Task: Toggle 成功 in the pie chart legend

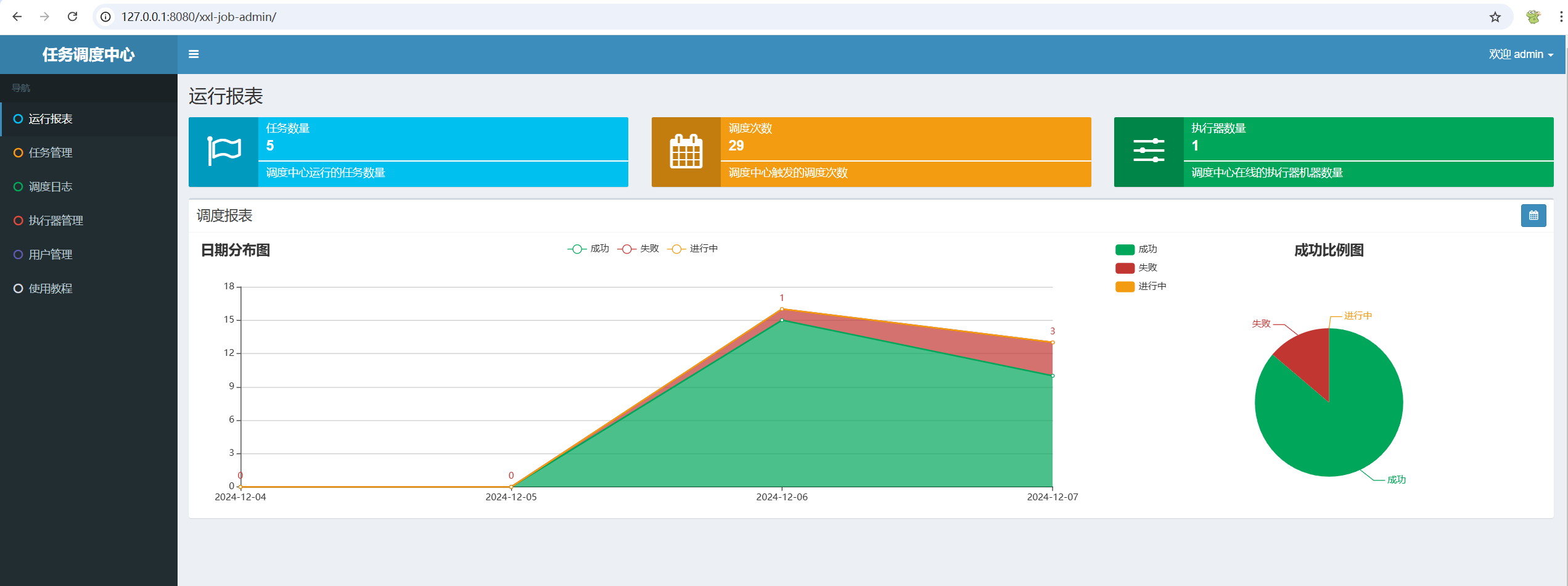Action: (x=1136, y=249)
